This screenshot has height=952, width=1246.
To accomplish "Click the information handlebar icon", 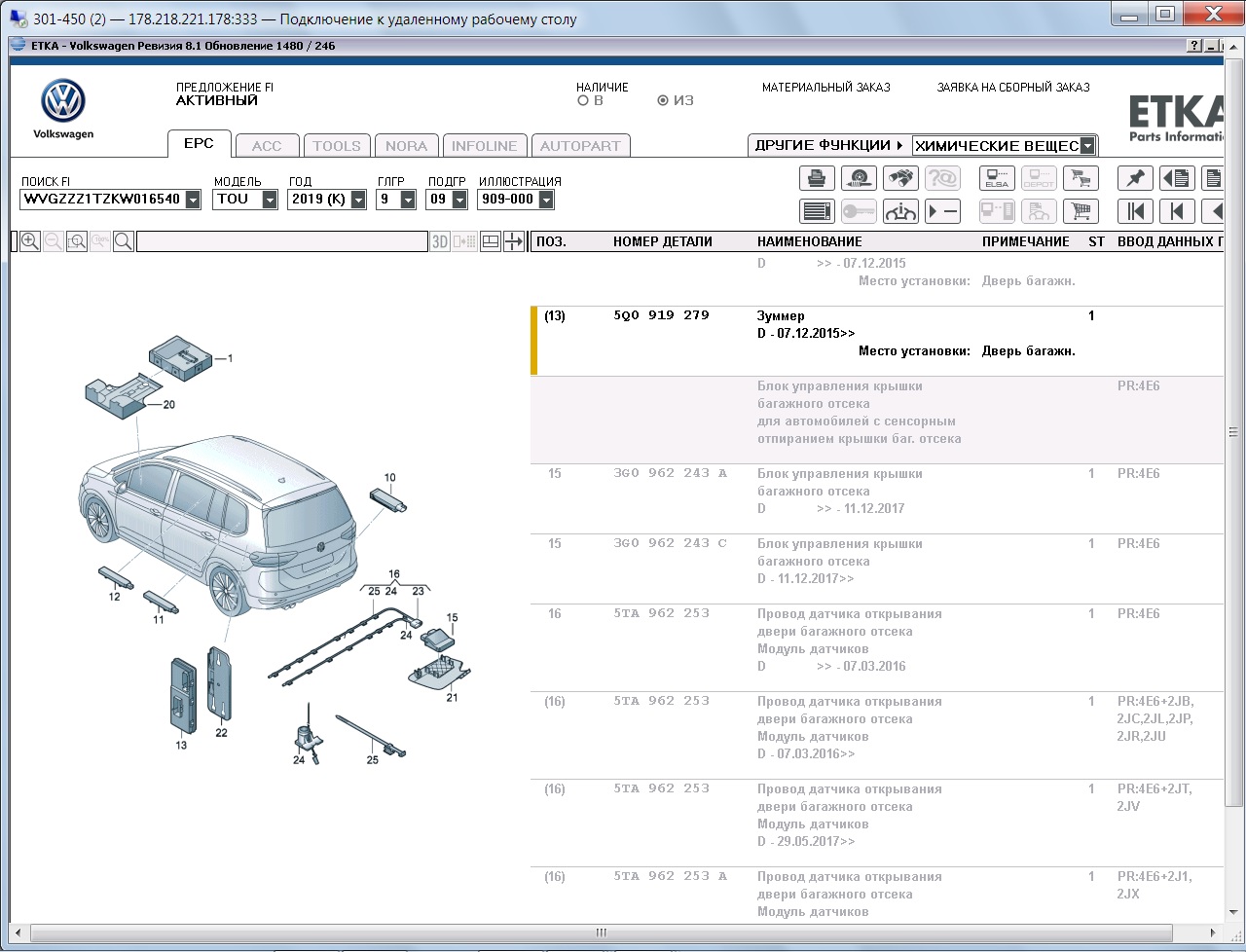I will pyautogui.click(x=900, y=211).
